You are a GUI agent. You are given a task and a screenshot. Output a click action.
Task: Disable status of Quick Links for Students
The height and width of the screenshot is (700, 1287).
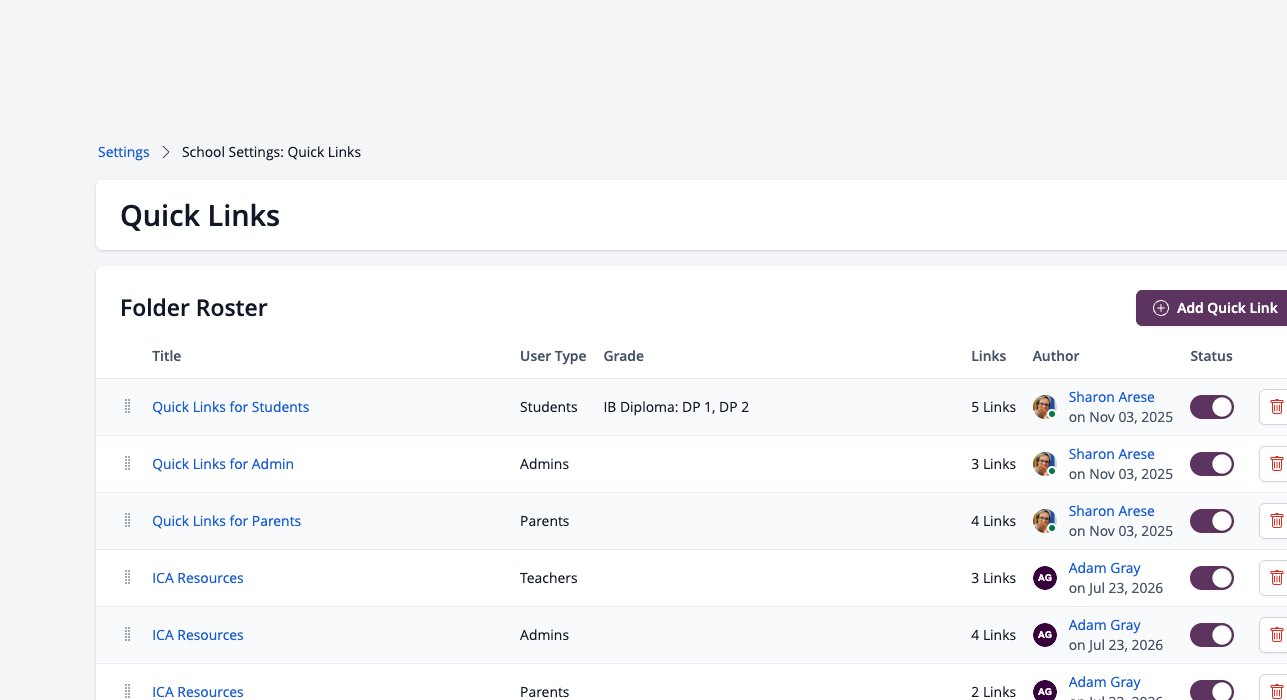point(1212,407)
